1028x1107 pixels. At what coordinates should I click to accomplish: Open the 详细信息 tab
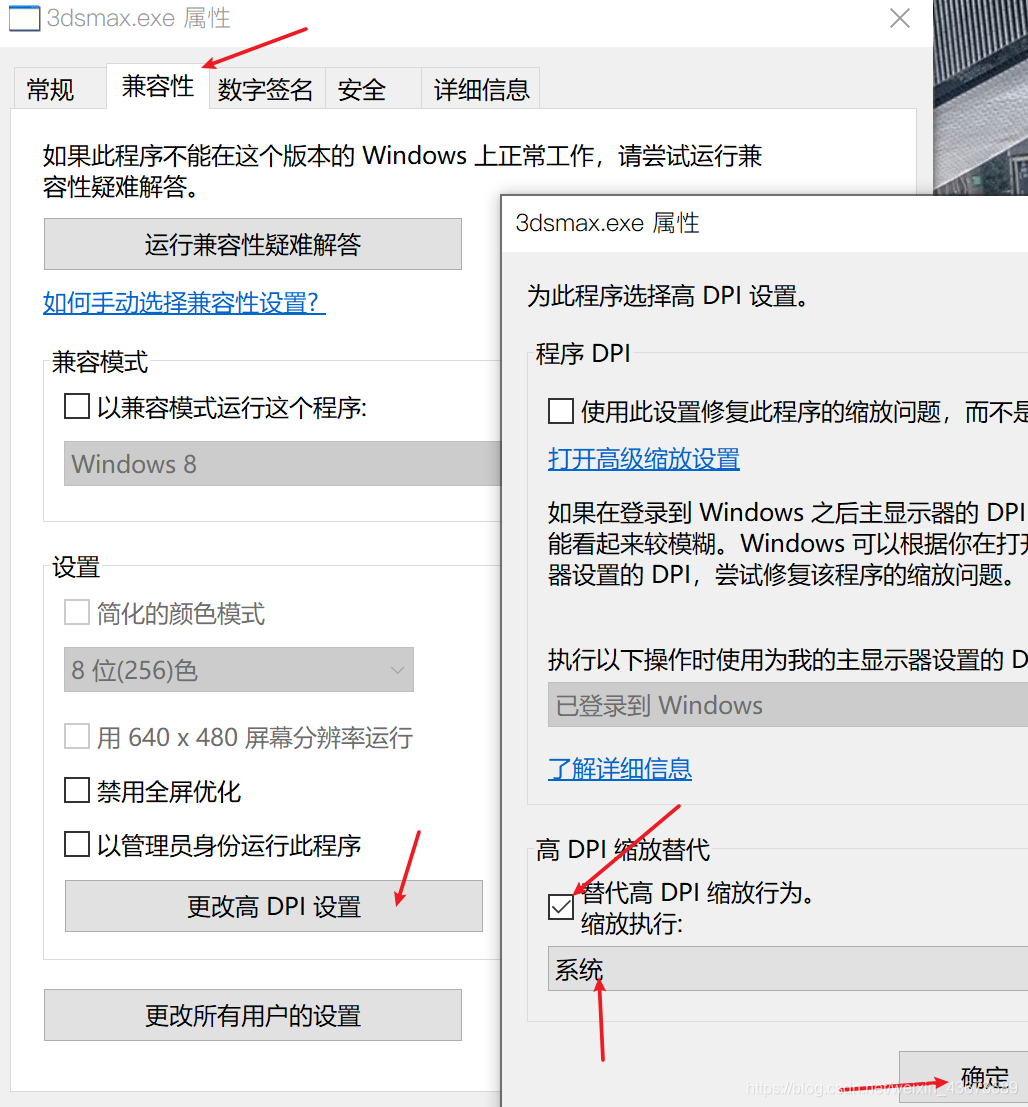pyautogui.click(x=482, y=90)
